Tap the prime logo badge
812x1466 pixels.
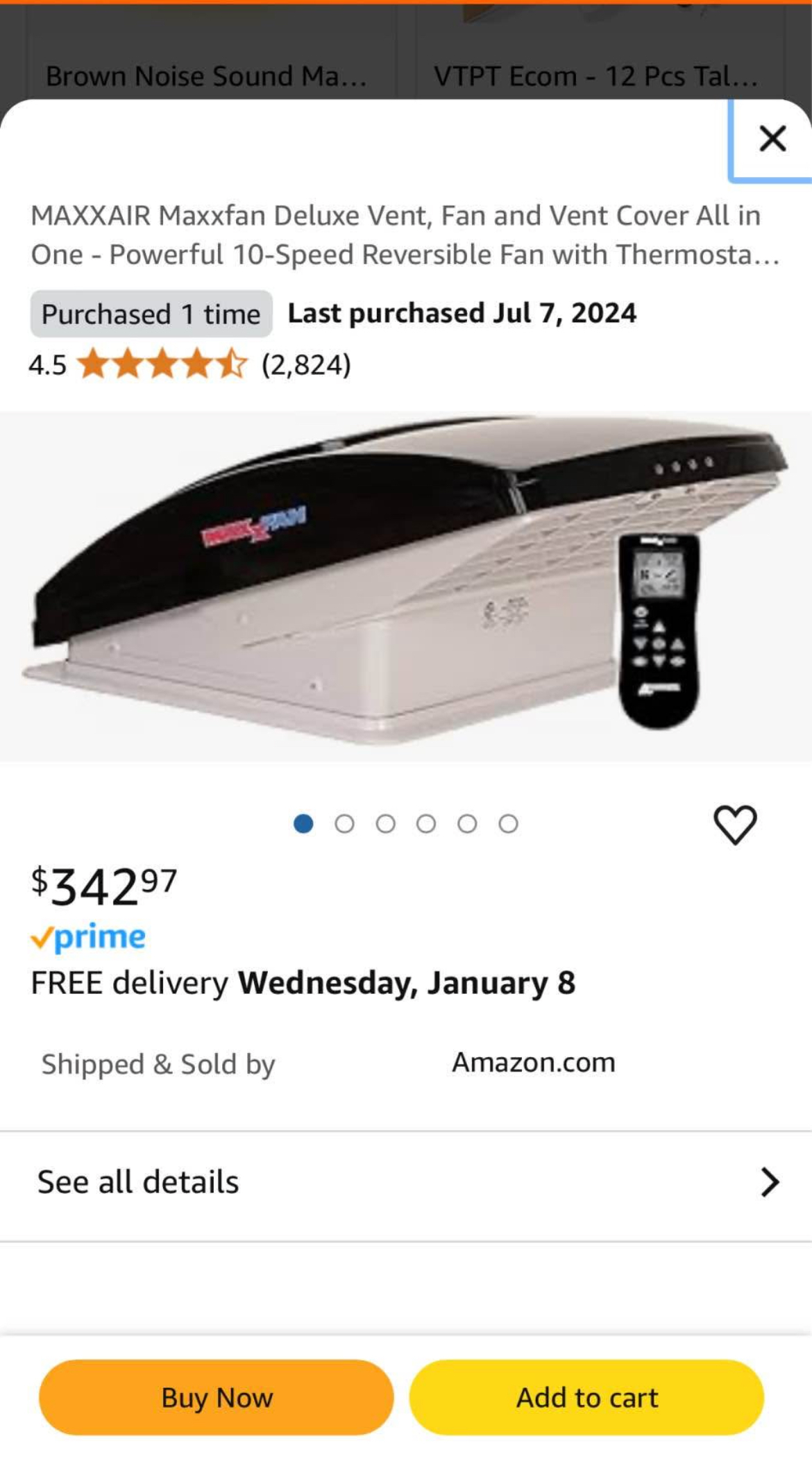tap(88, 938)
